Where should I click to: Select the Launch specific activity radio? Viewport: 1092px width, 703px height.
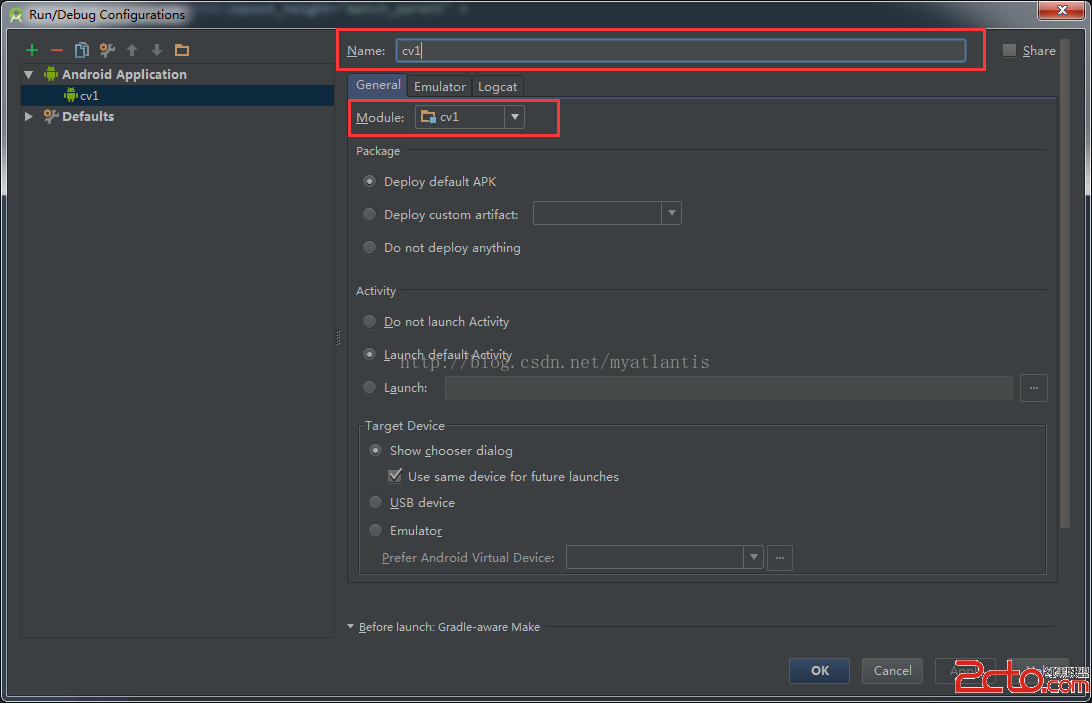(x=370, y=387)
